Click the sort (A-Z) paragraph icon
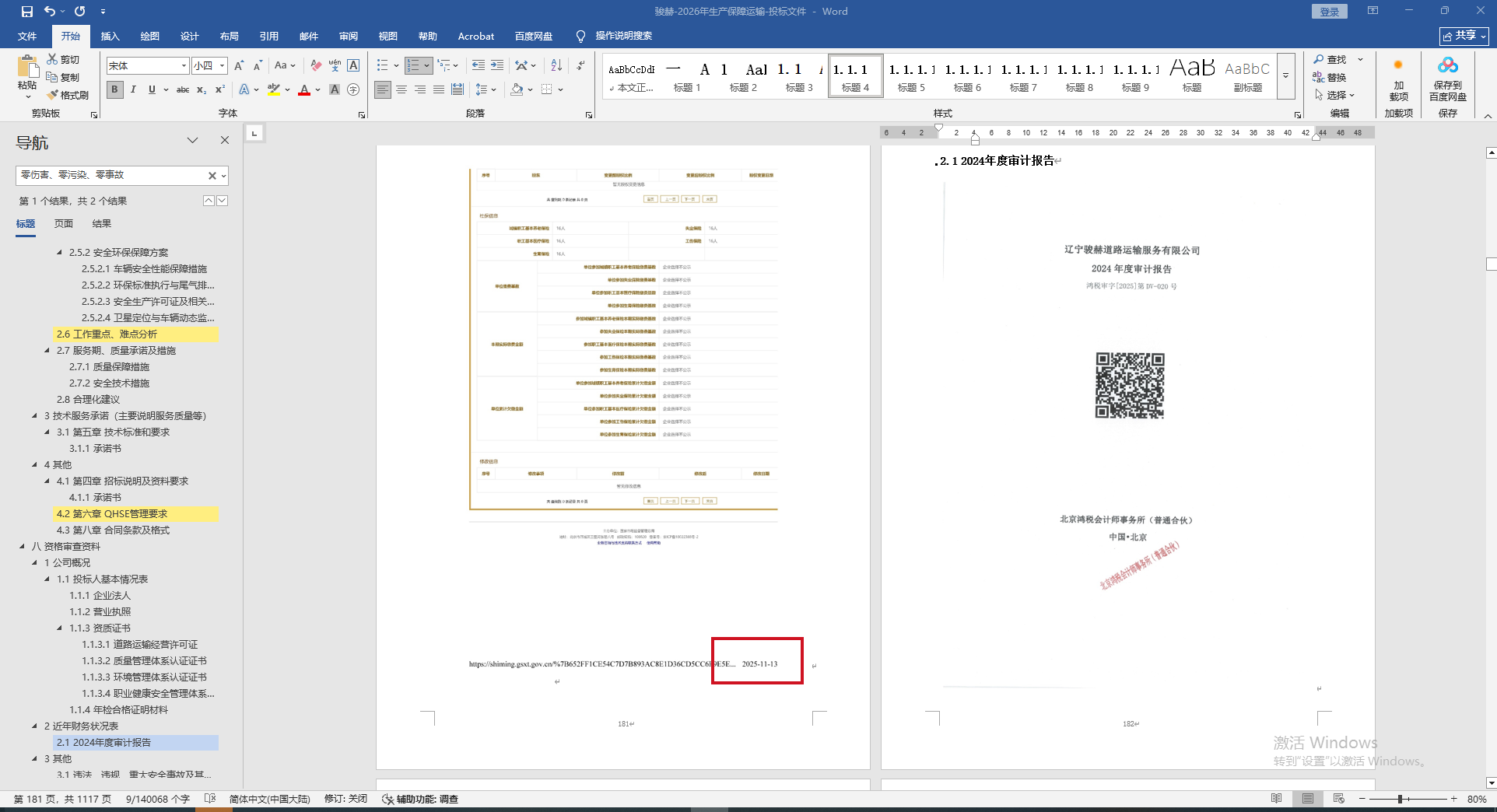The width and height of the screenshot is (1497, 812). (556, 65)
